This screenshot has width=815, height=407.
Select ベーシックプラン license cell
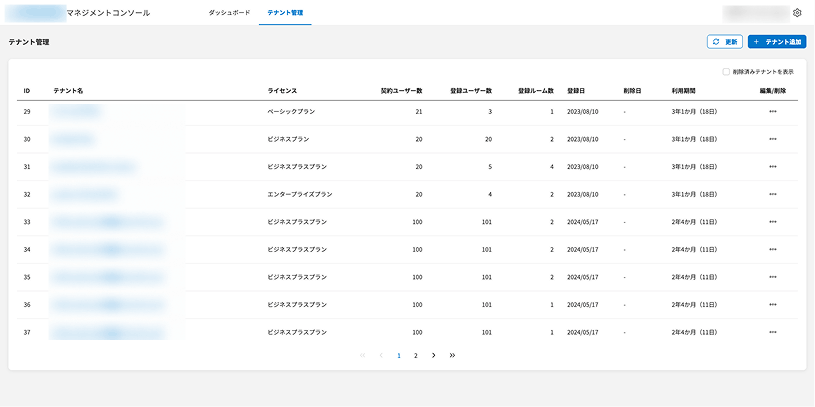[291, 112]
